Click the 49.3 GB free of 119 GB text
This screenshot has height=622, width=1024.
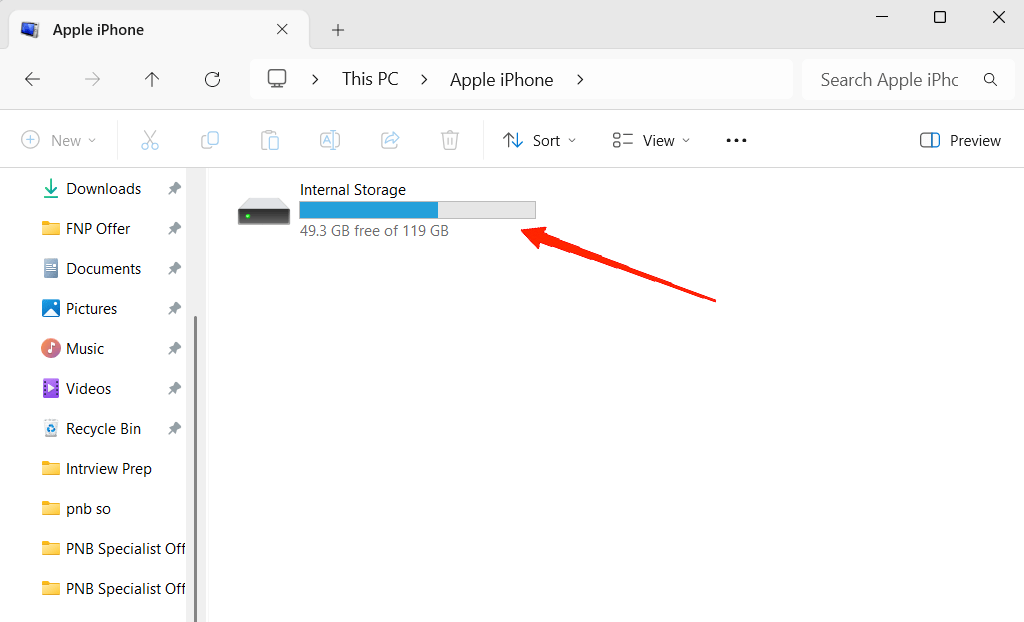pos(374,231)
